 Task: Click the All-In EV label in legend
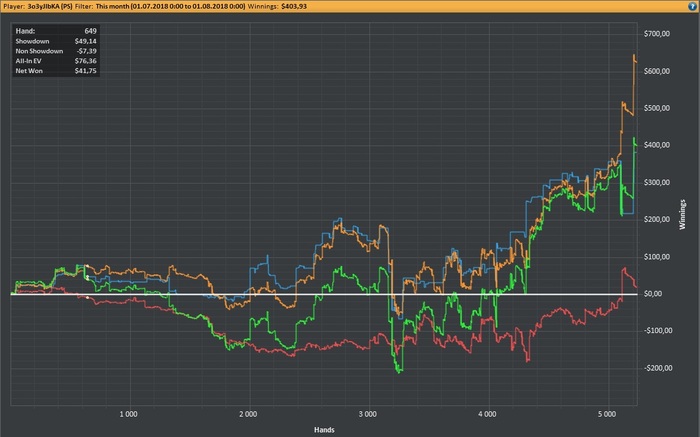(29, 61)
